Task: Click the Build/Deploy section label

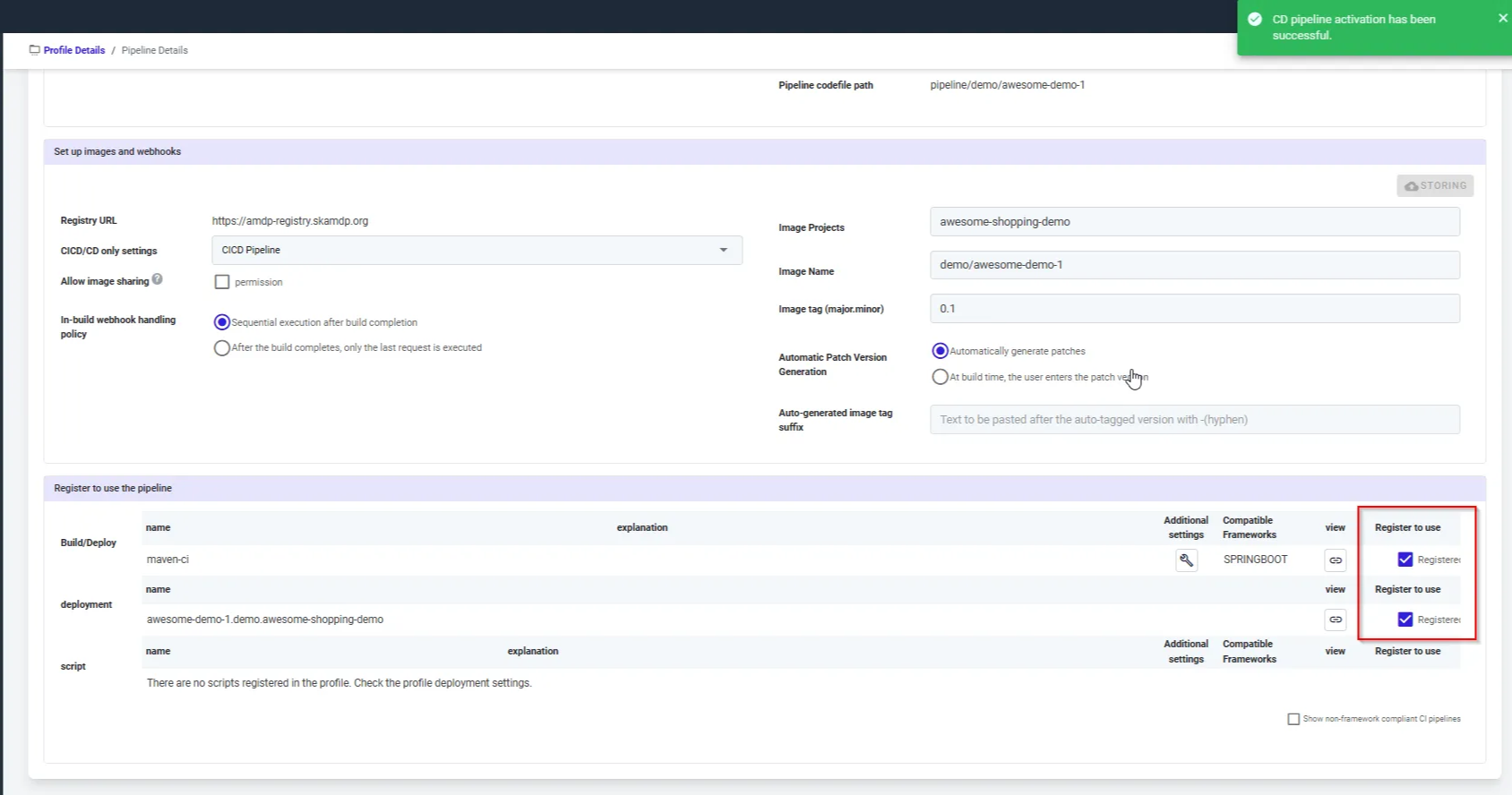Action: [x=89, y=543]
